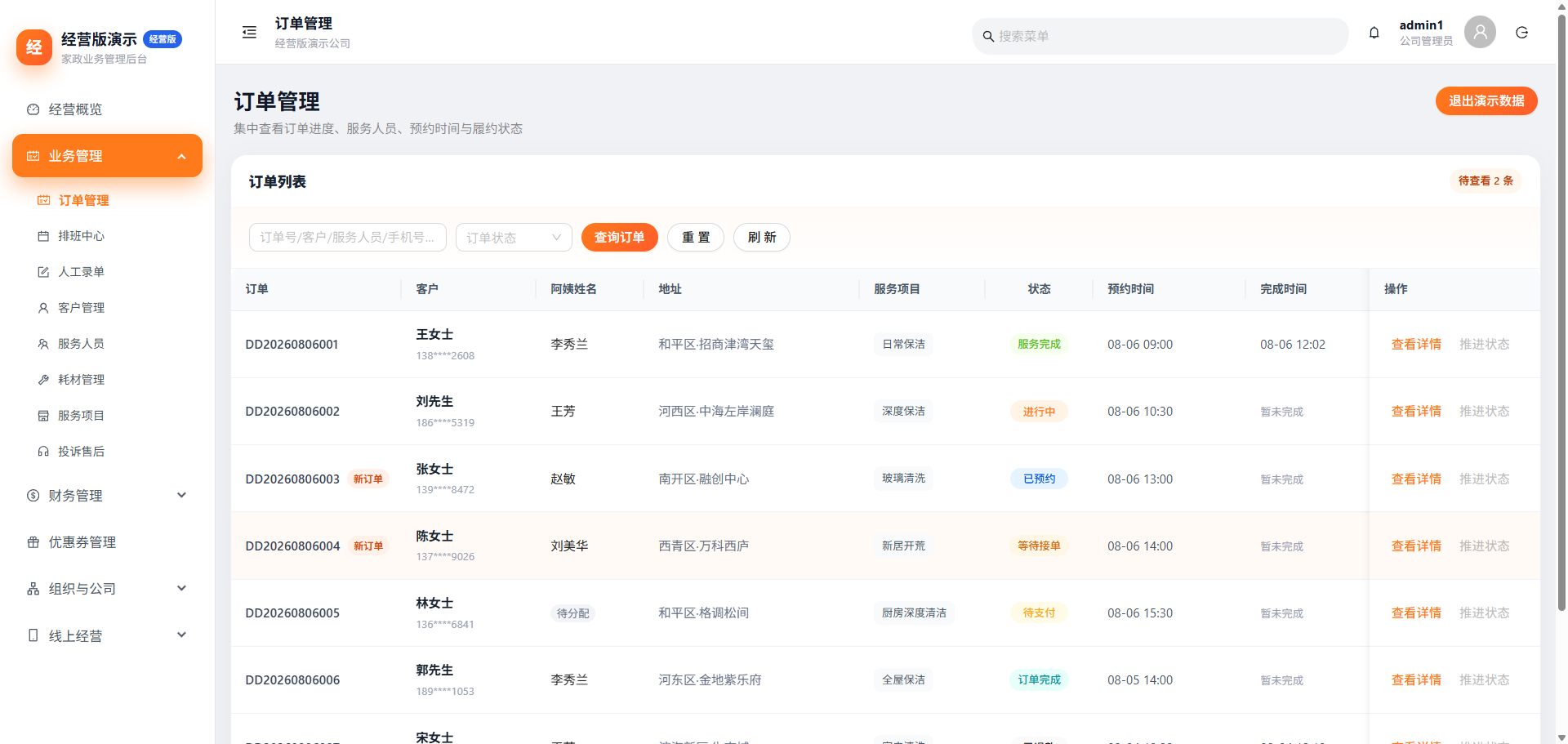The image size is (1568, 744).
Task: Click the 预约时间 column header
Action: pos(1130,289)
